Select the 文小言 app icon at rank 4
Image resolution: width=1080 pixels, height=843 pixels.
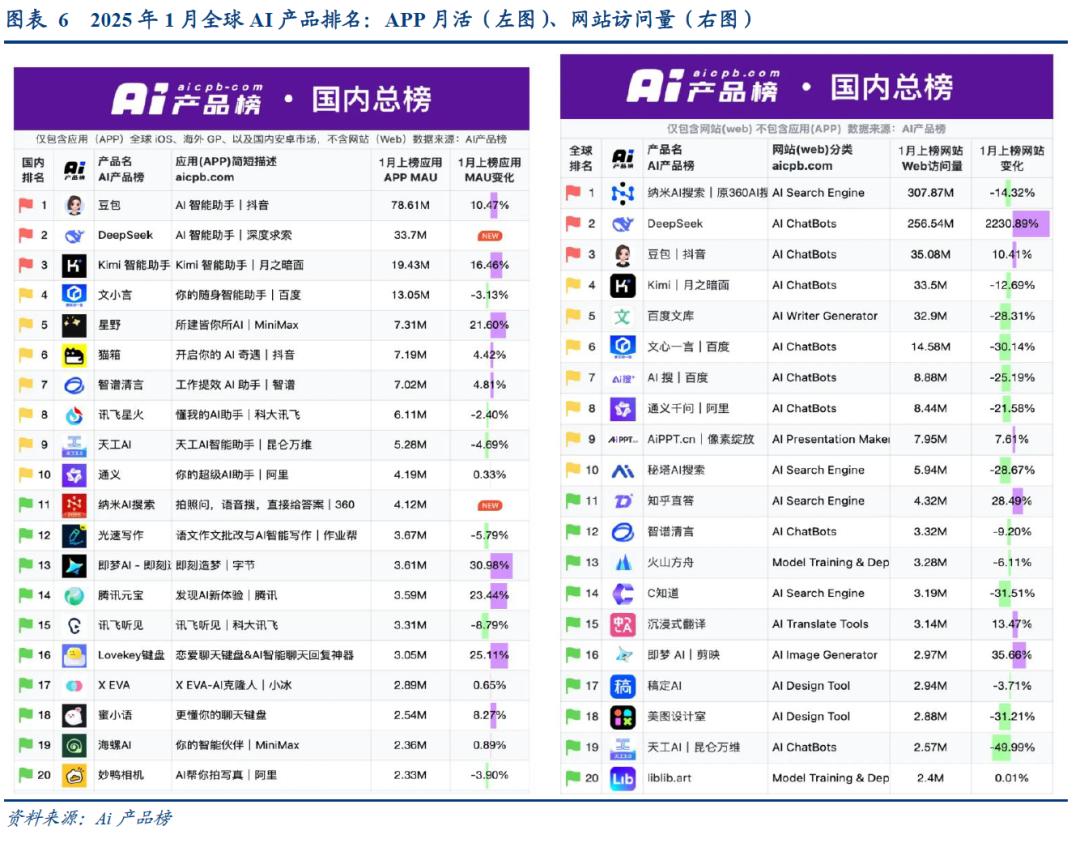click(x=74, y=295)
